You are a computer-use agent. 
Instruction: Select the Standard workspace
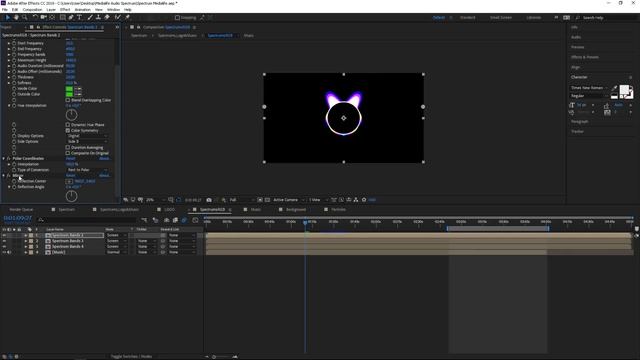[468, 18]
